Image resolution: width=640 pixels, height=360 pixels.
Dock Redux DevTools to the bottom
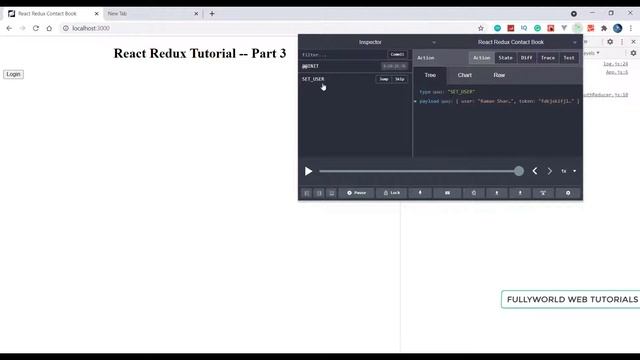331,193
